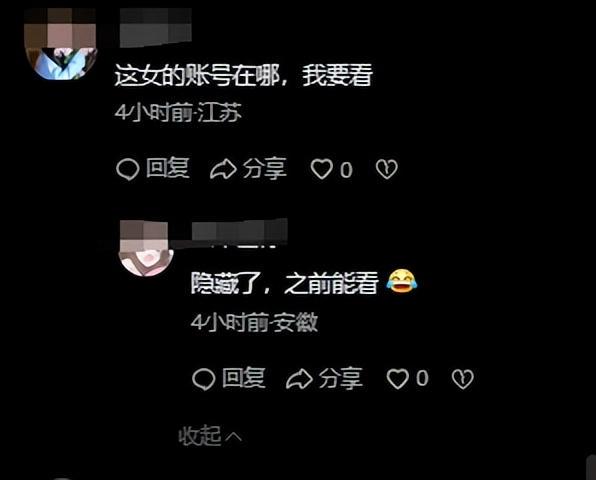Click share arrow icon on Jiangsu comment
The image size is (596, 480).
coord(224,169)
